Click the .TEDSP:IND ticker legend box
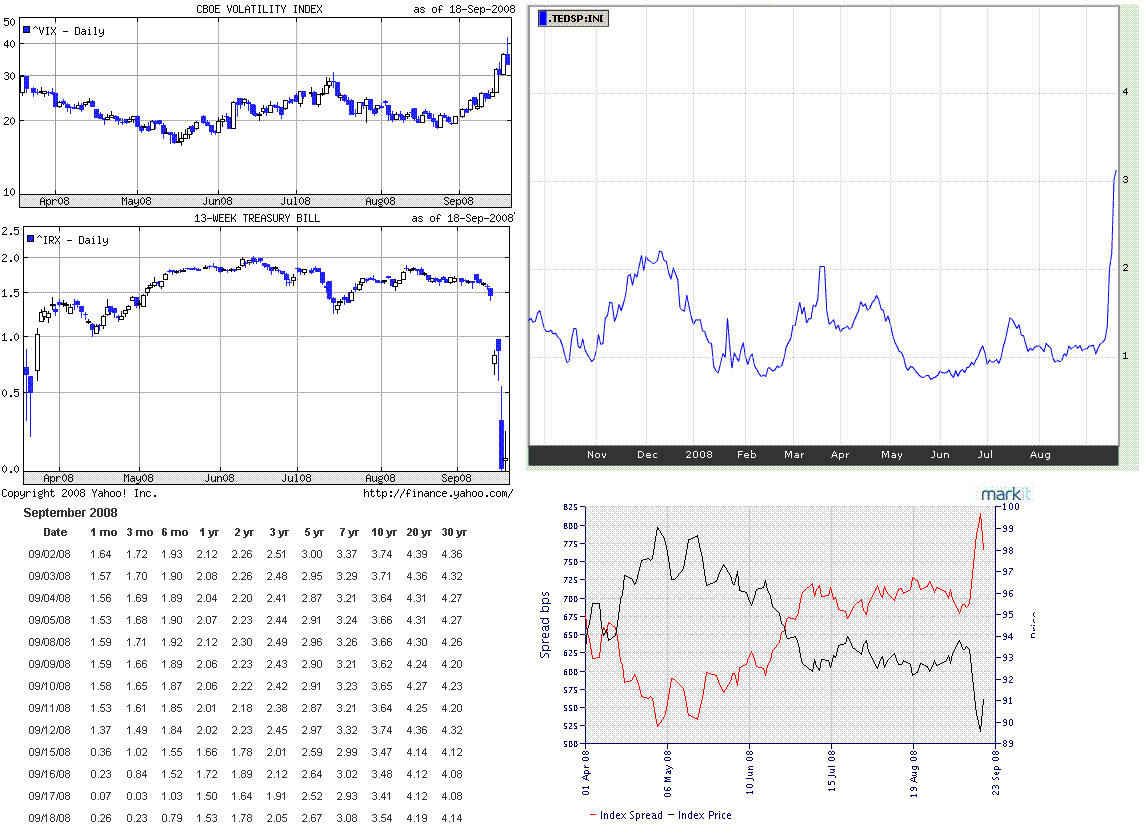The height and width of the screenshot is (837, 1146). point(573,18)
